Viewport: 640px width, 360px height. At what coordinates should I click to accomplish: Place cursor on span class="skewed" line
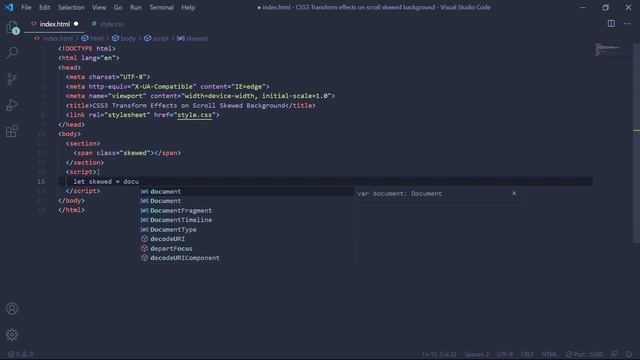click(x=127, y=153)
